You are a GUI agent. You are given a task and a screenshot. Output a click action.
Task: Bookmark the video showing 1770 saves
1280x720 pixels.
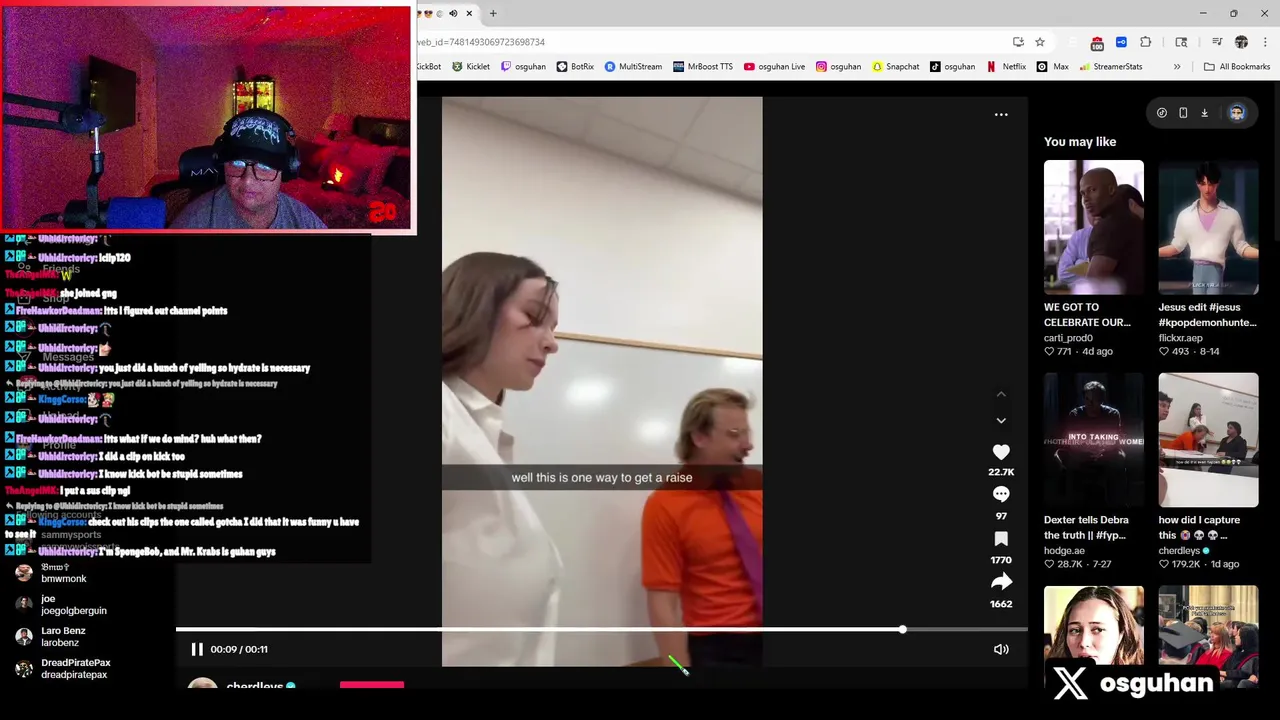coord(1001,538)
